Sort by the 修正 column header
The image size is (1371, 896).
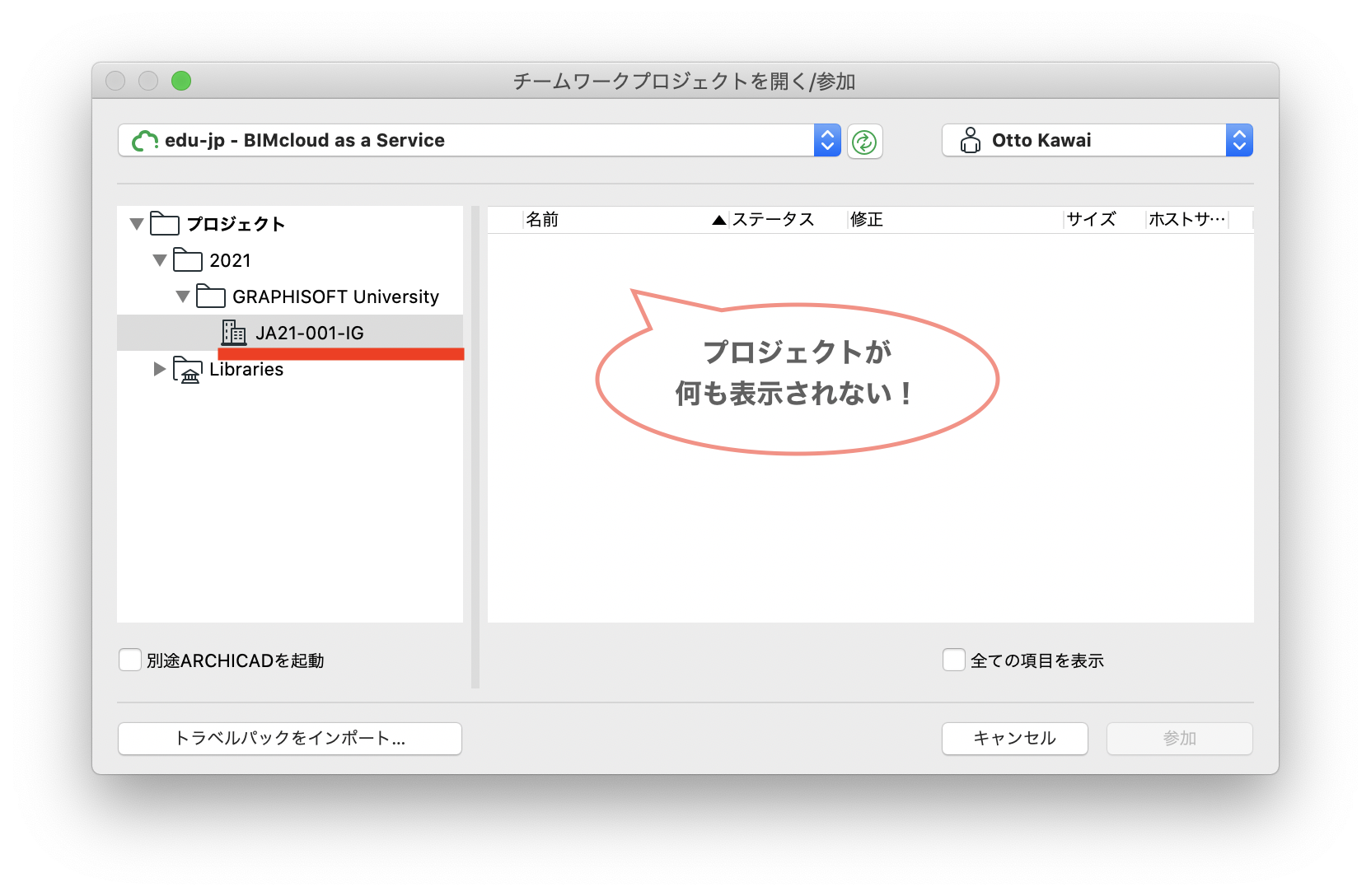(x=867, y=219)
